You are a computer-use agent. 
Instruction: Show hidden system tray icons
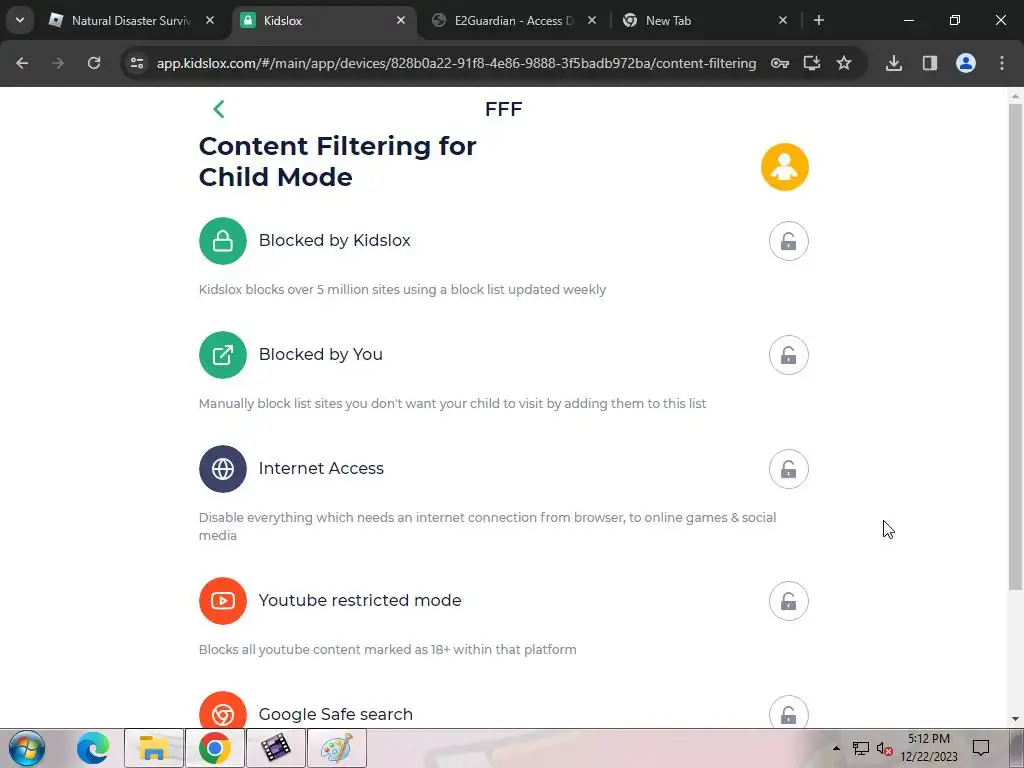click(836, 748)
